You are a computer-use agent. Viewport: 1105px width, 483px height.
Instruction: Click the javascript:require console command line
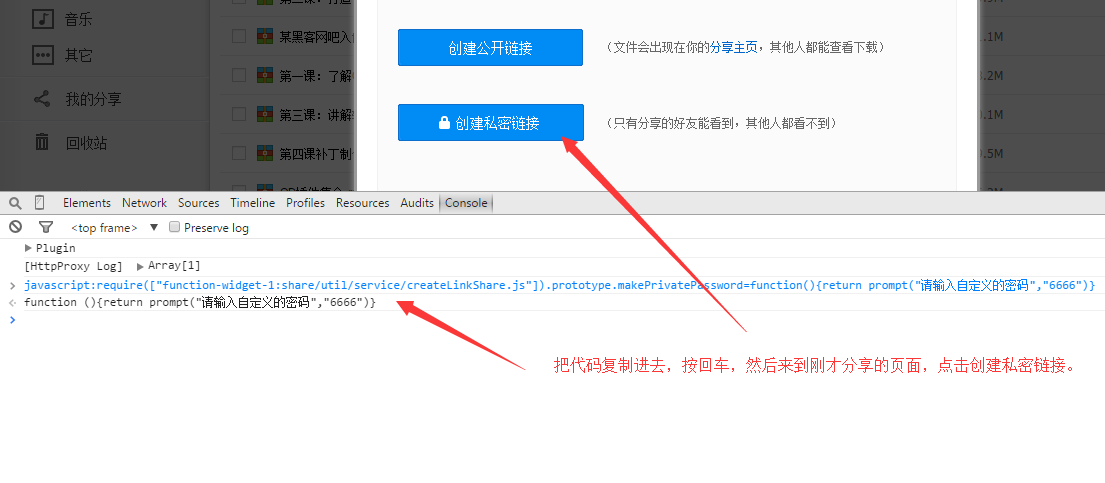(560, 285)
